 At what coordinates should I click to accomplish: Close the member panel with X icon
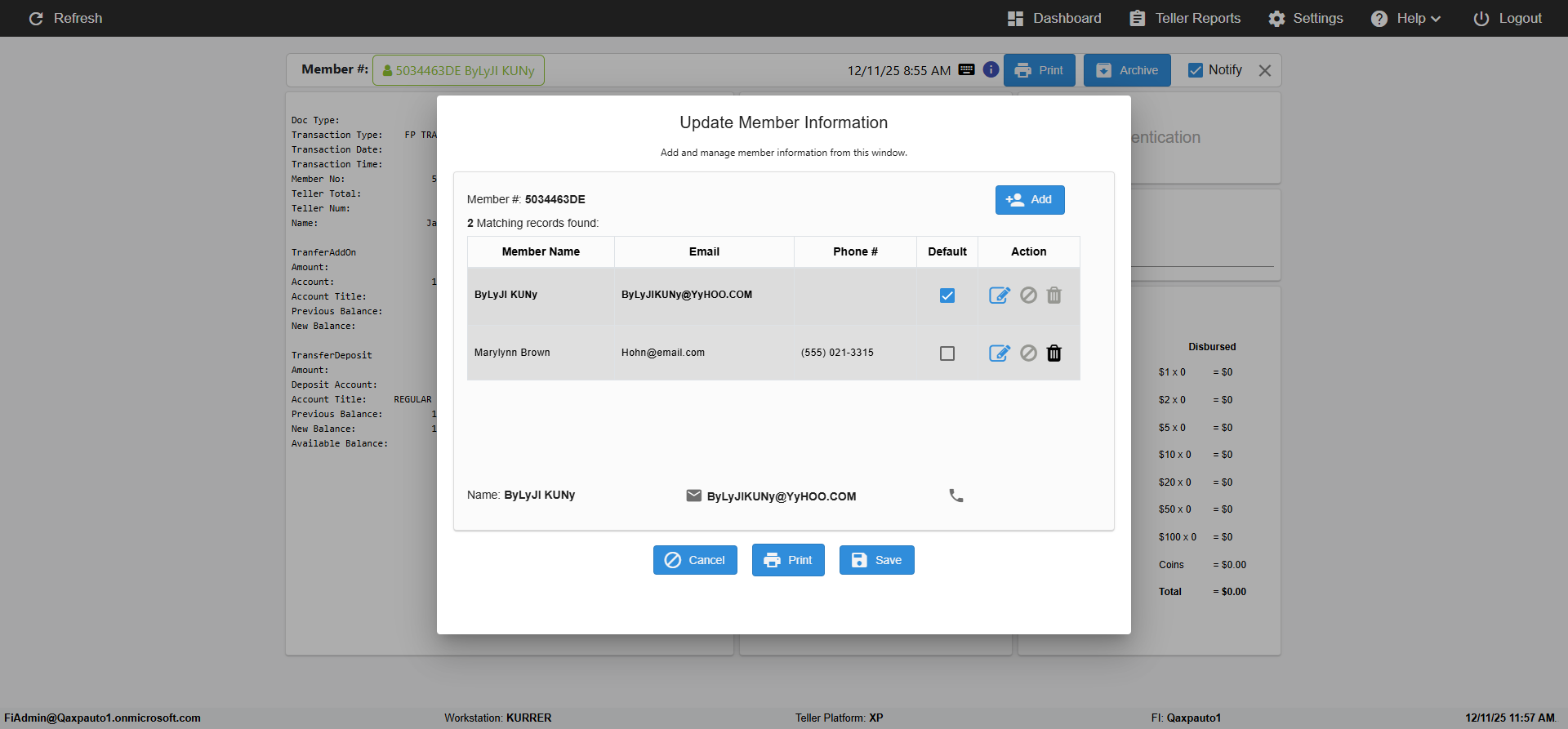1265,71
